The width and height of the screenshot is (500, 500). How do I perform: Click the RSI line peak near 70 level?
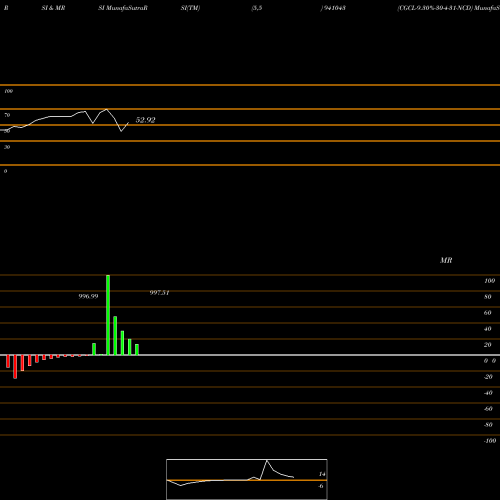pyautogui.click(x=106, y=109)
